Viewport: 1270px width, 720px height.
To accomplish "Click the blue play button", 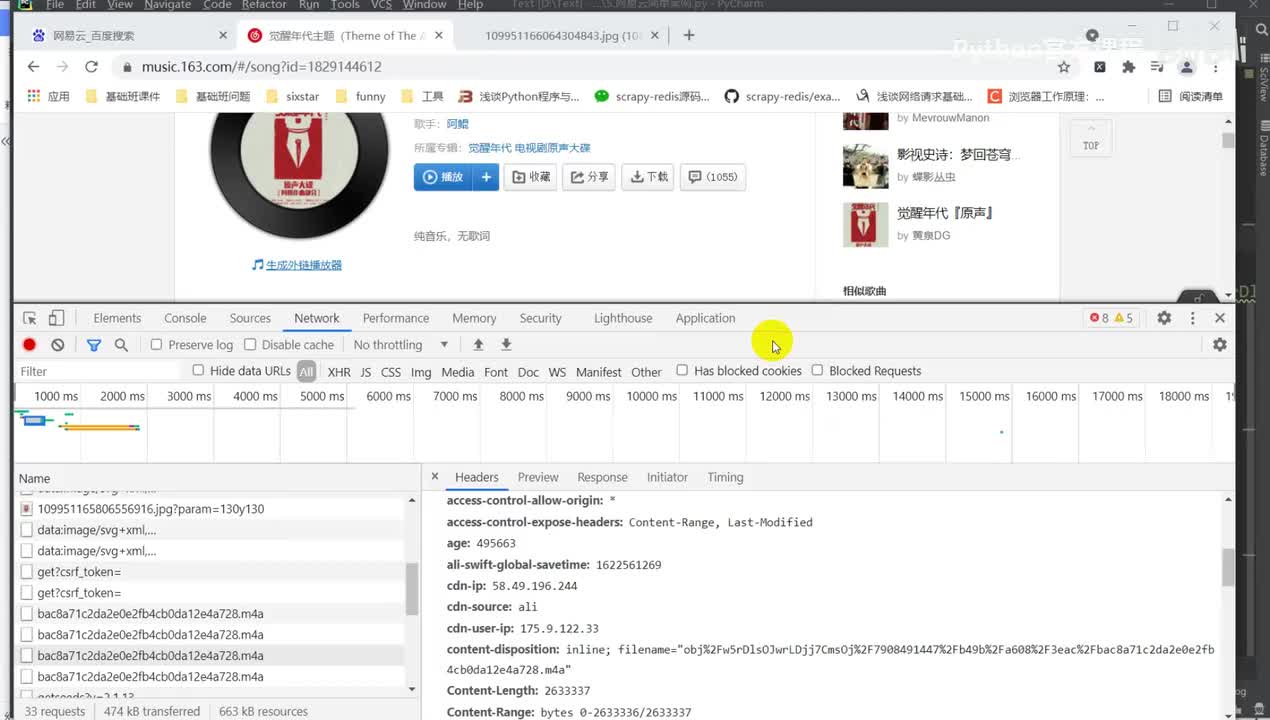I will tap(443, 177).
